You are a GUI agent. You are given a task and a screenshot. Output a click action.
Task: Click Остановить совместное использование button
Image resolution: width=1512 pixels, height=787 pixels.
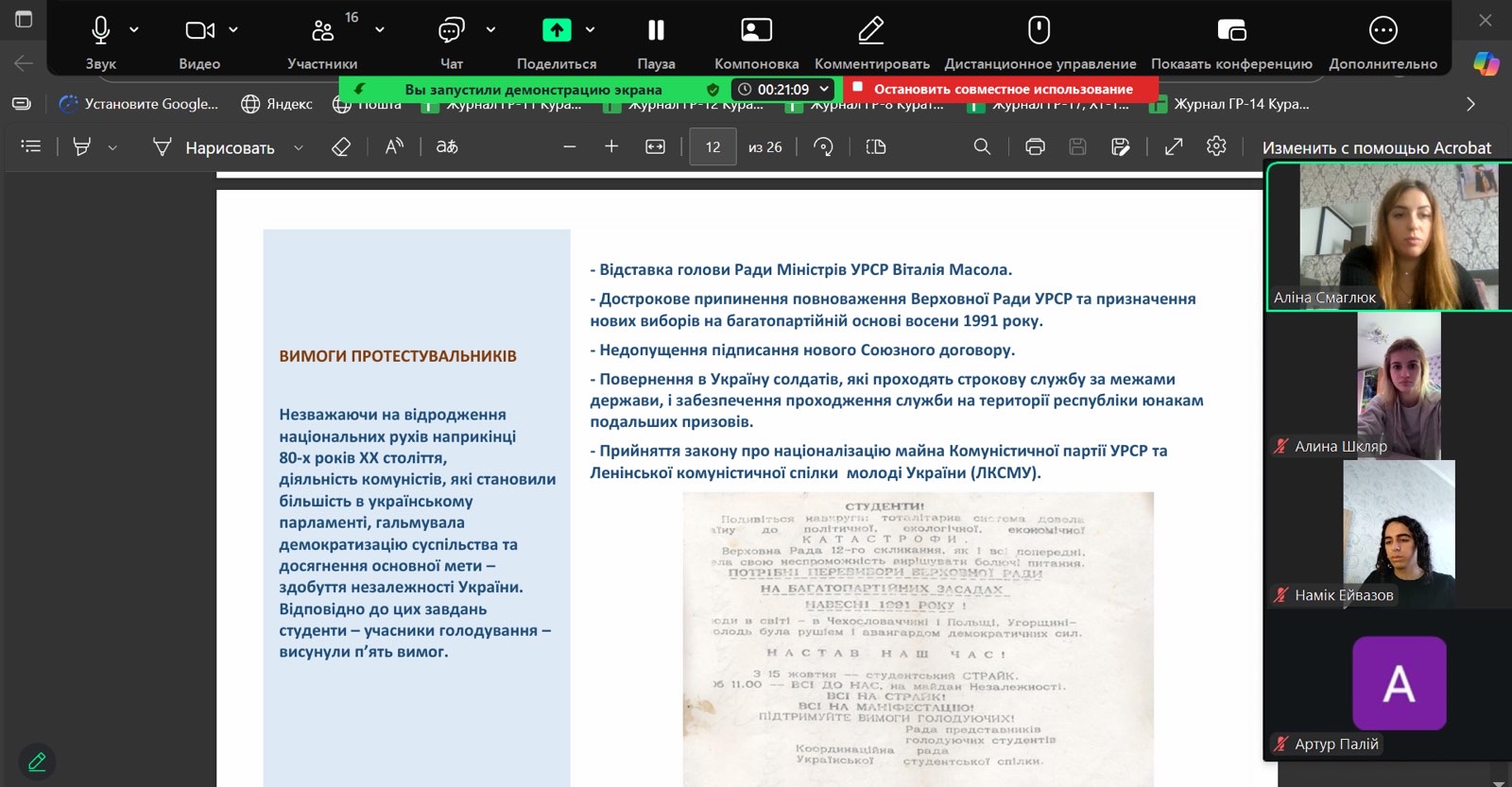[x=1003, y=89]
